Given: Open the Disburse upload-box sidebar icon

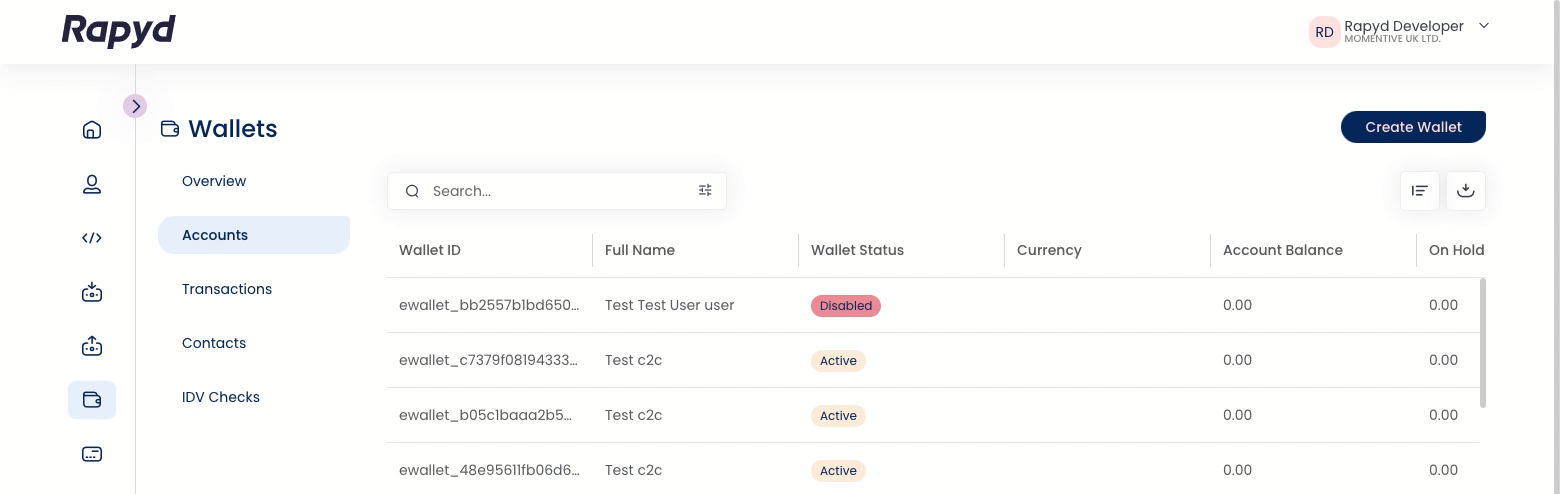Looking at the screenshot, I should [92, 346].
